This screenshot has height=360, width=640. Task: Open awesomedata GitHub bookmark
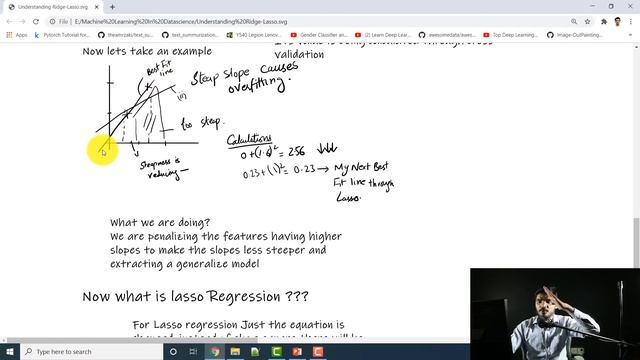(x=447, y=35)
